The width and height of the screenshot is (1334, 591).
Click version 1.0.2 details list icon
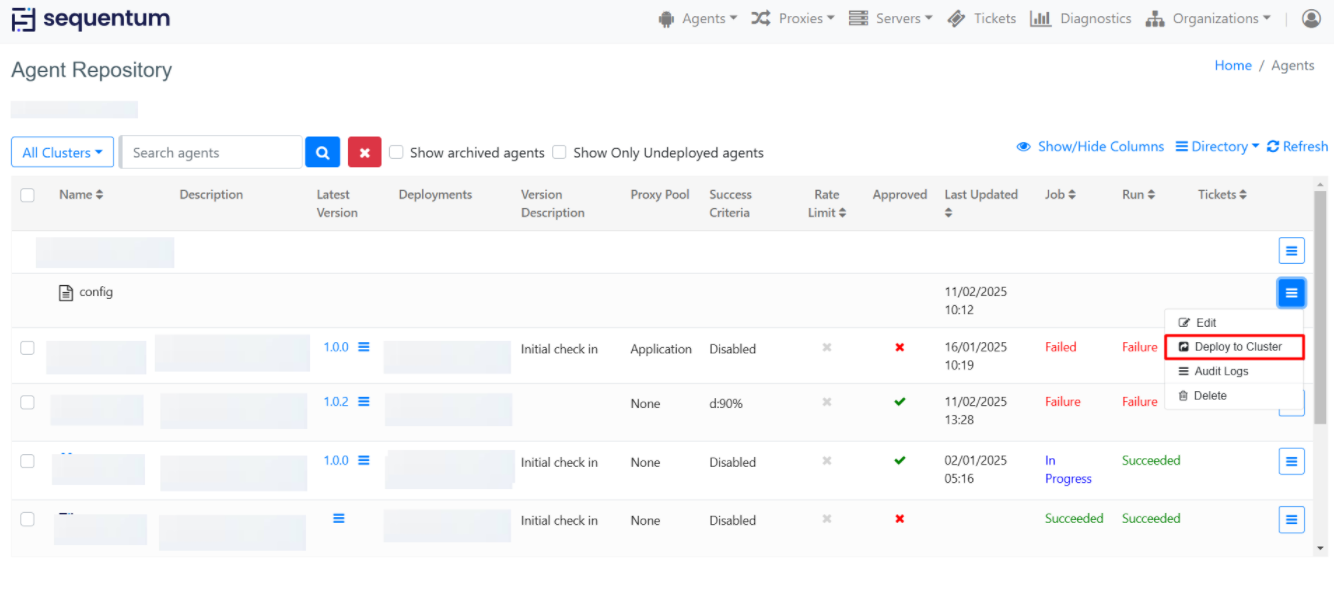click(364, 401)
